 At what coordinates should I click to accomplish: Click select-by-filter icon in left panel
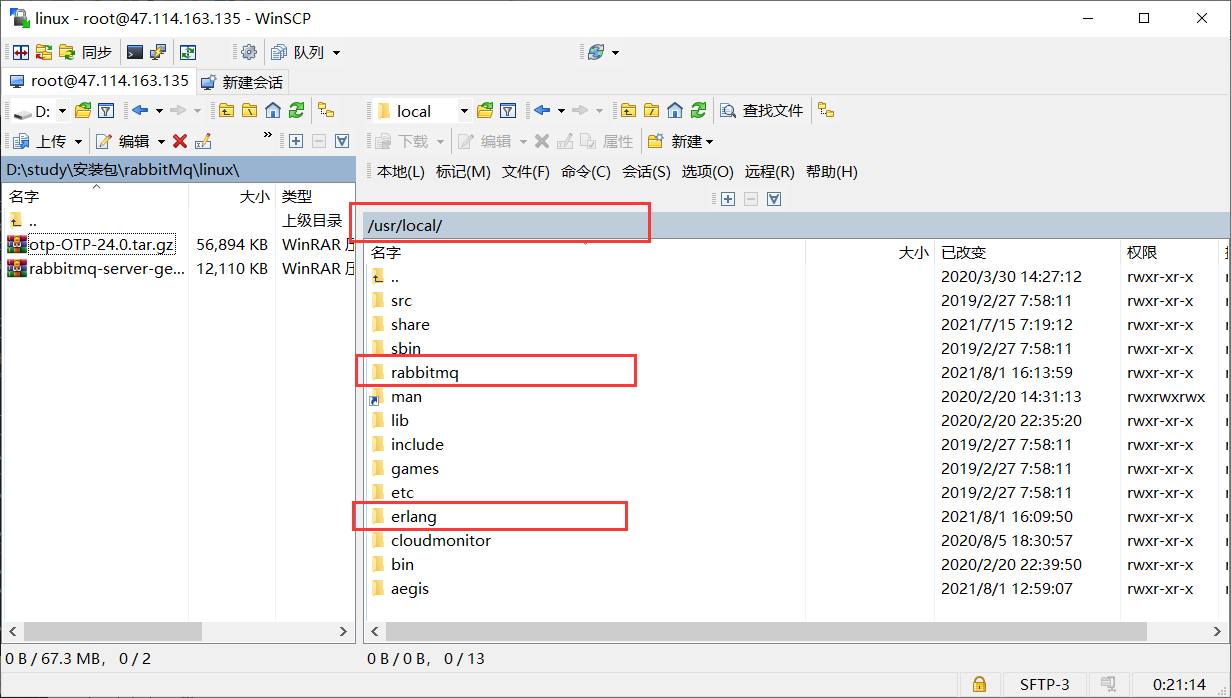(x=342, y=141)
